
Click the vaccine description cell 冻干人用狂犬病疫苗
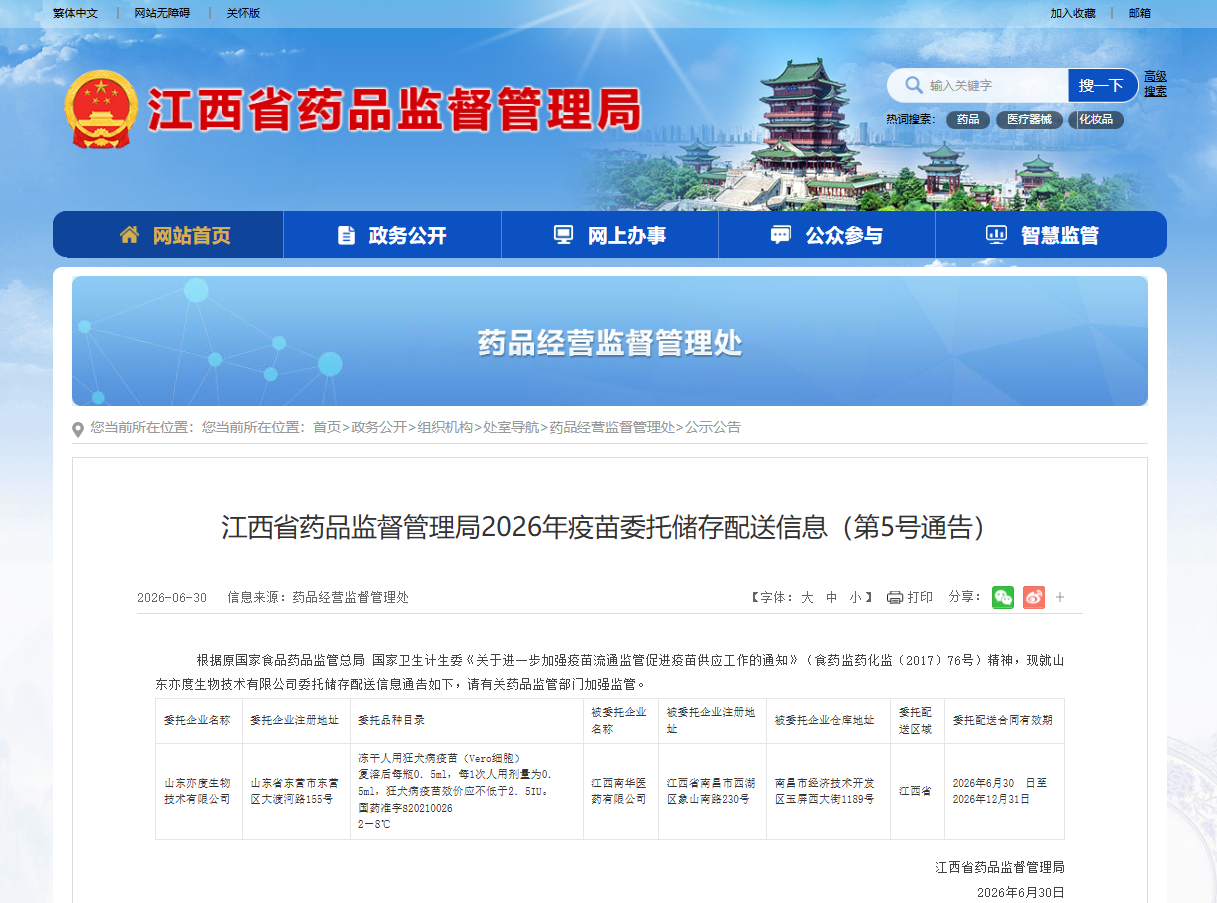466,791
